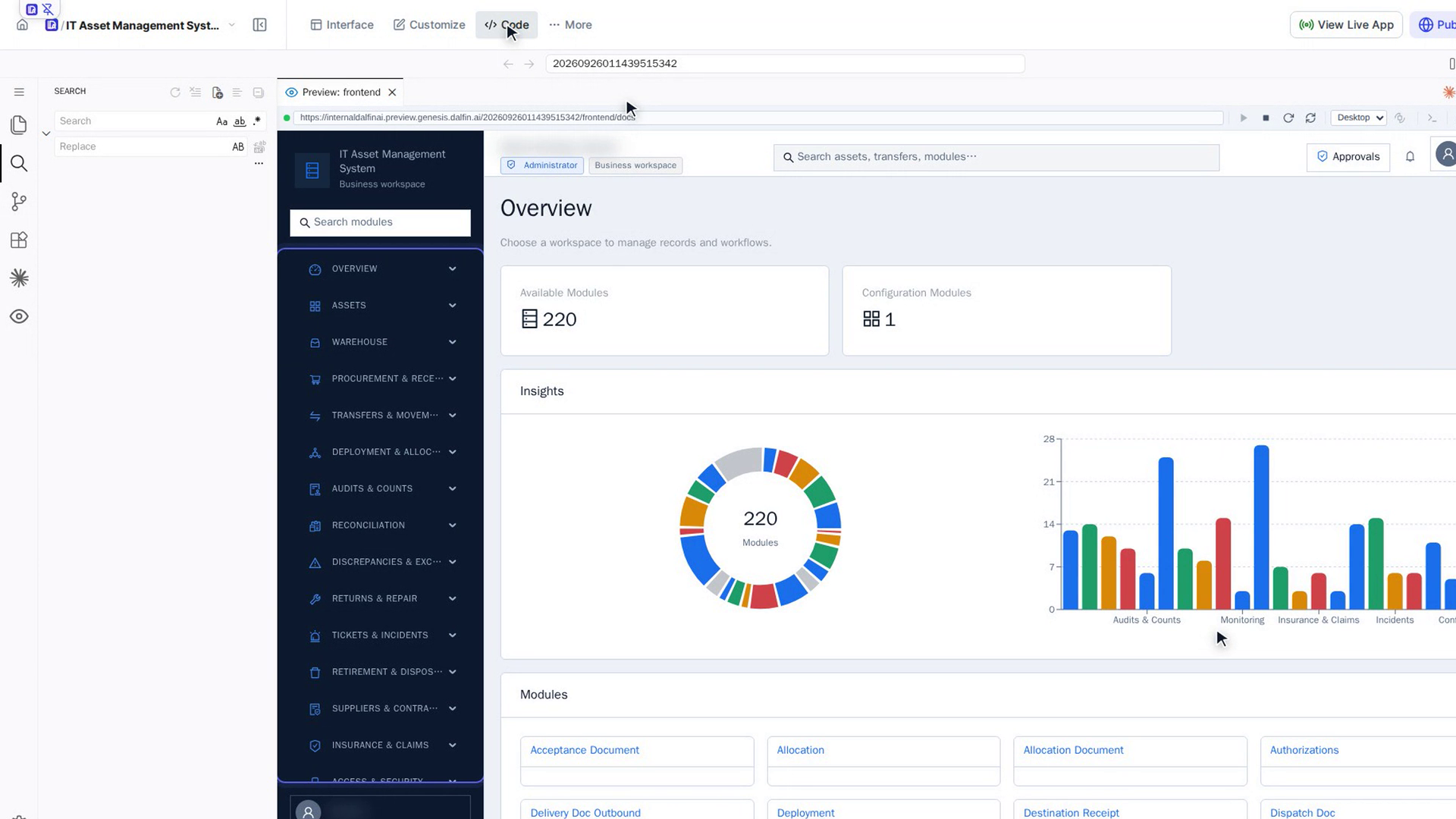Toggle Replace section chevron in Search panel
Screen dimensions: 1456x819
pos(46,133)
